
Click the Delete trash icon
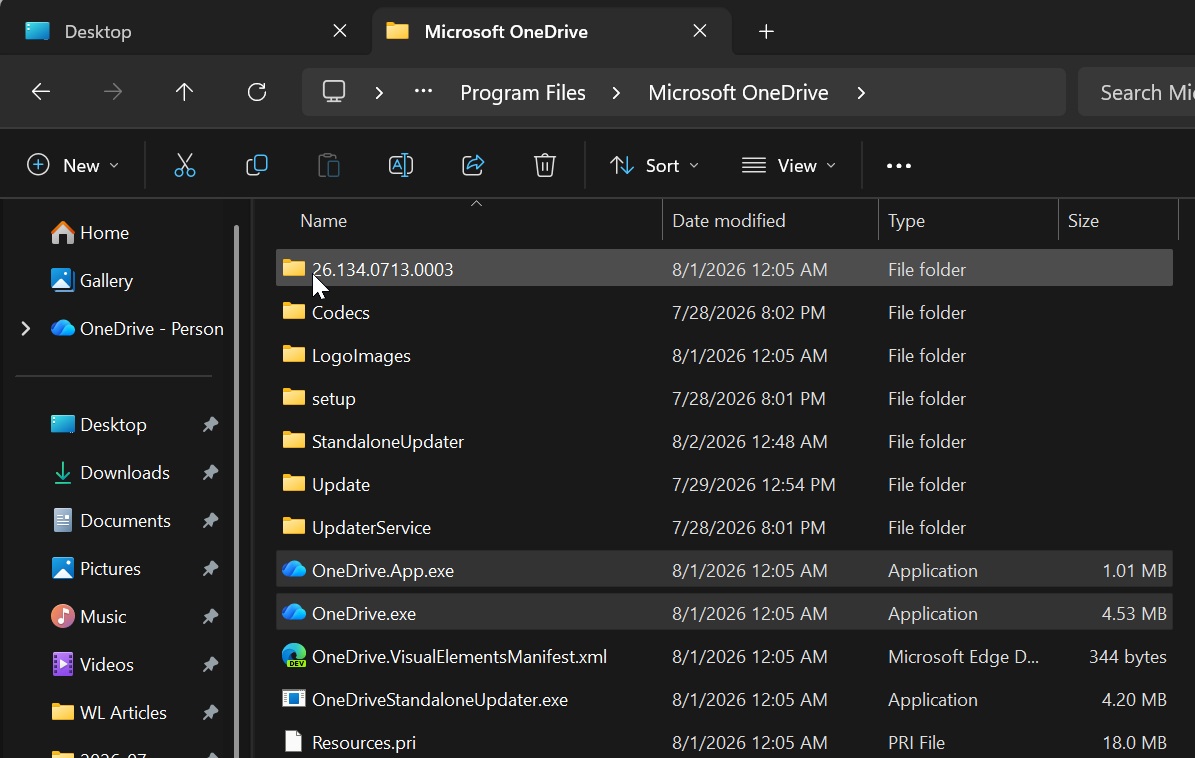(545, 165)
